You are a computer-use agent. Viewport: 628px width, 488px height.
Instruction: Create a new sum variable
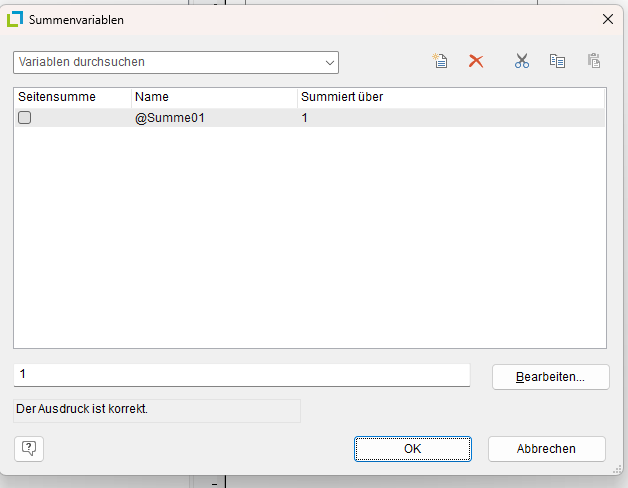[439, 61]
